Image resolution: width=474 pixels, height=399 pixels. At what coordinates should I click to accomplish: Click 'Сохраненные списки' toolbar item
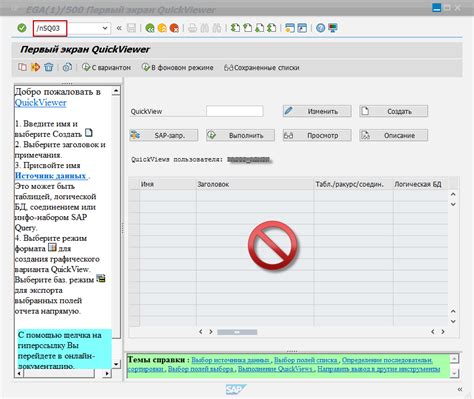tap(262, 68)
